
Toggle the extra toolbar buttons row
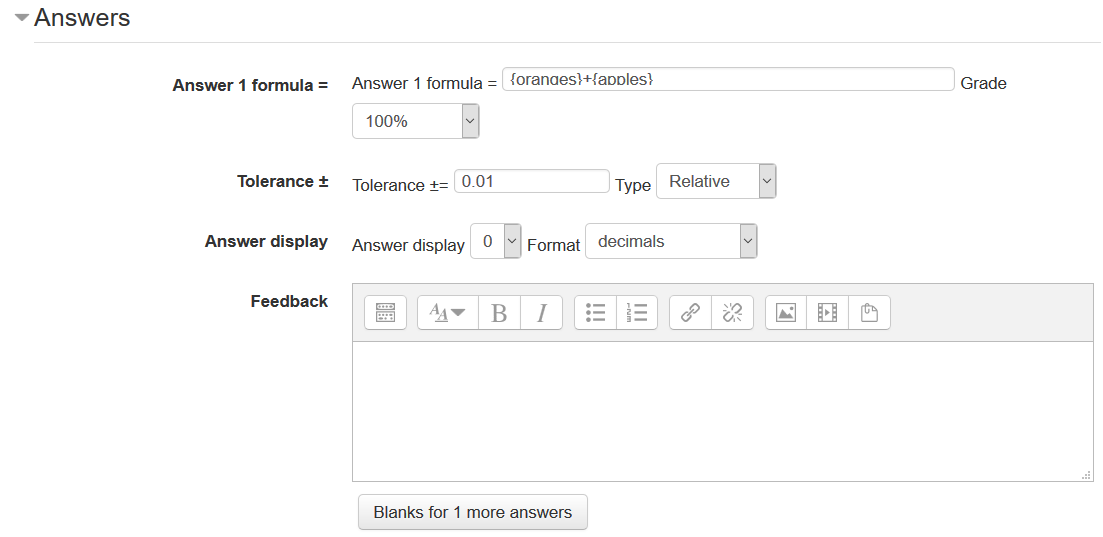pyautogui.click(x=385, y=313)
